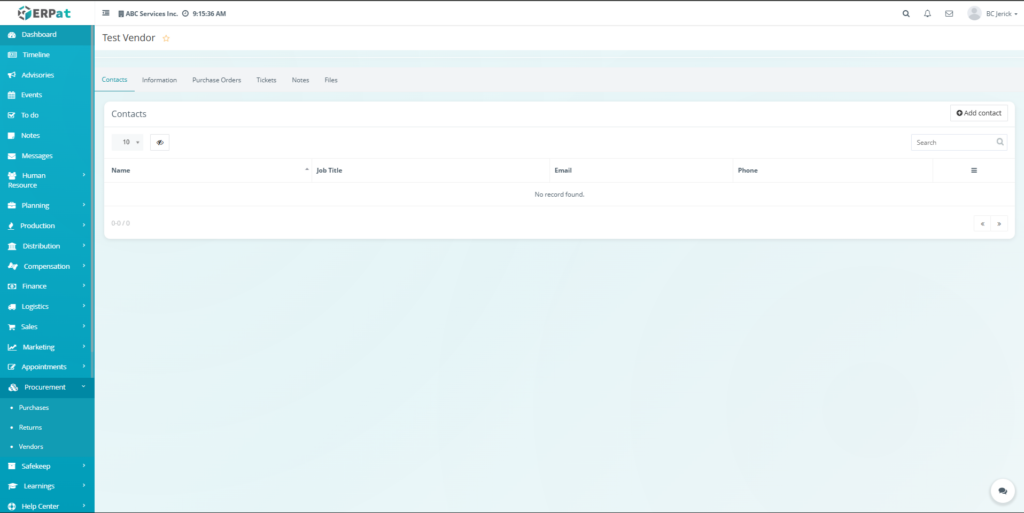Click the search magnifier icon in top bar
This screenshot has height=513, width=1024.
point(906,14)
